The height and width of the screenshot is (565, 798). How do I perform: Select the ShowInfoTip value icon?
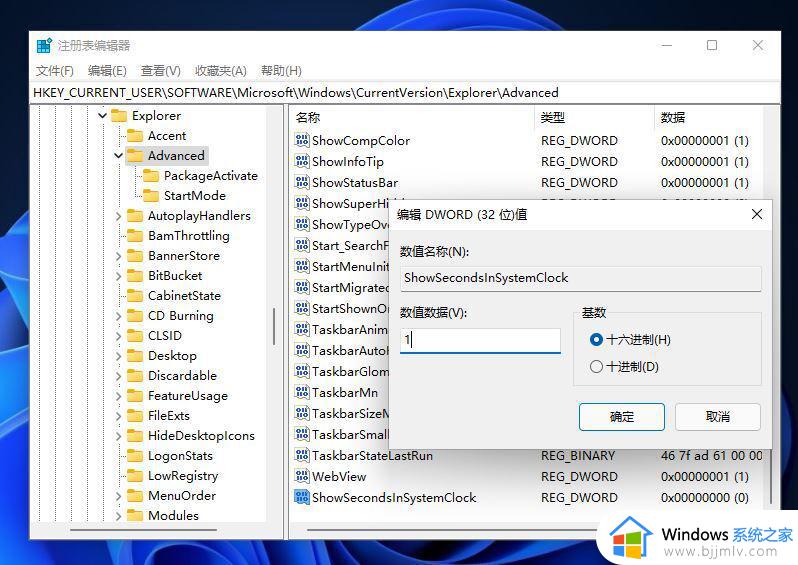coord(302,161)
